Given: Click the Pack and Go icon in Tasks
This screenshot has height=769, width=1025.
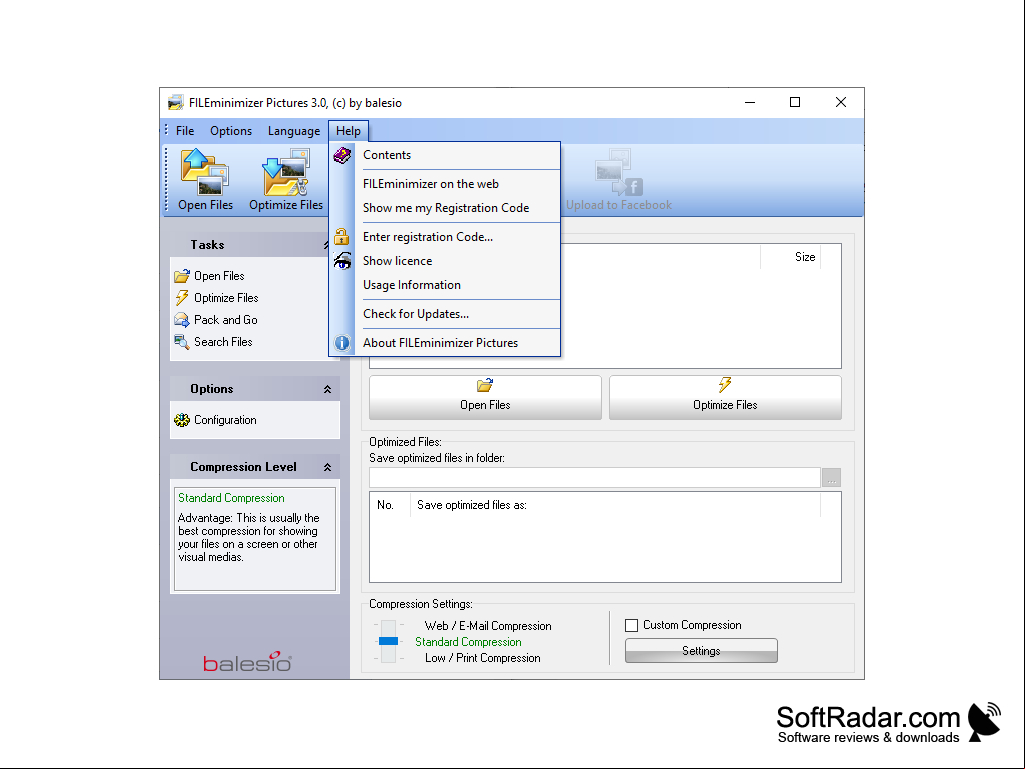Looking at the screenshot, I should pyautogui.click(x=182, y=320).
